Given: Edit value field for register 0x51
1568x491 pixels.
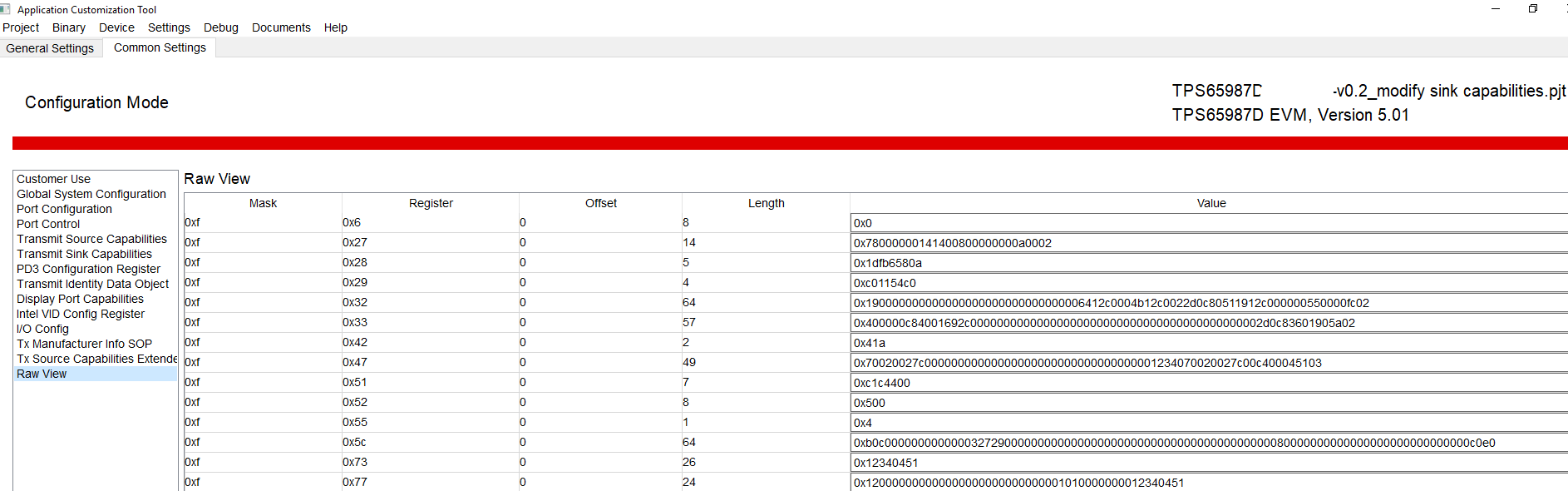Looking at the screenshot, I should coord(1210,383).
